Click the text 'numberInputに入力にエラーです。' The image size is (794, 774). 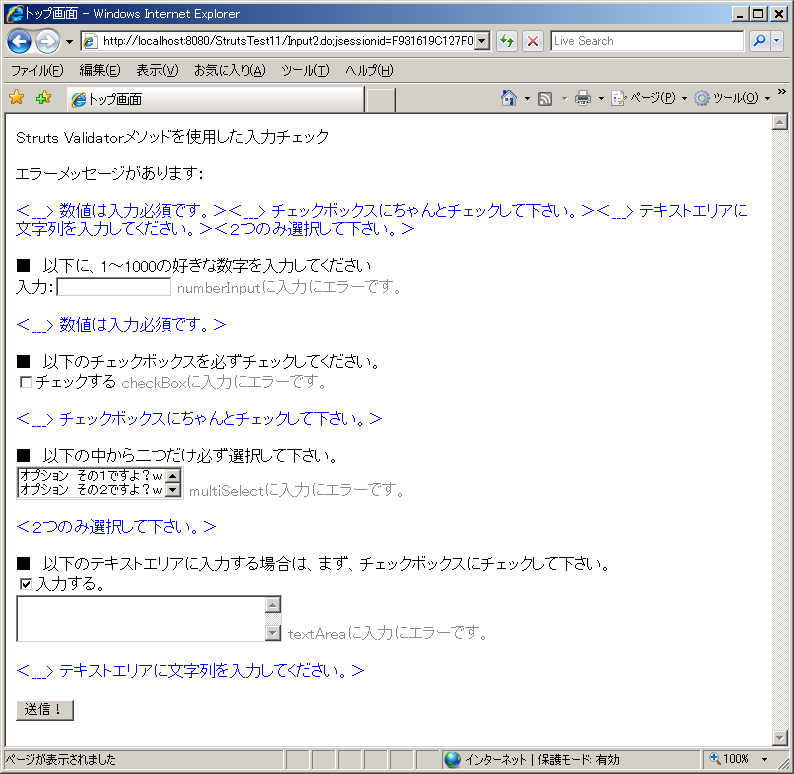point(290,288)
